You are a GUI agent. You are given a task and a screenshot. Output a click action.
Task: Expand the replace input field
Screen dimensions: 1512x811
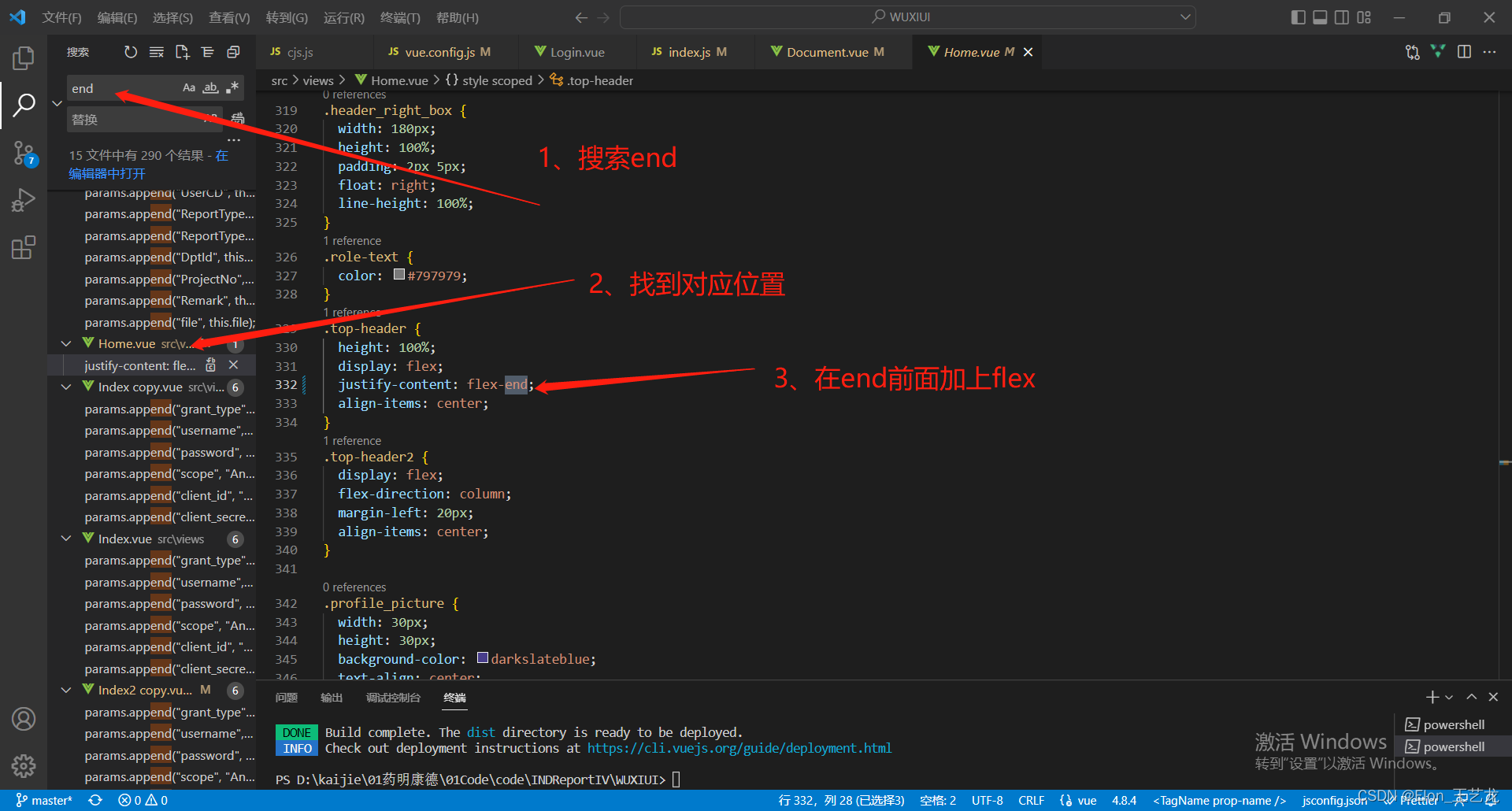point(56,102)
